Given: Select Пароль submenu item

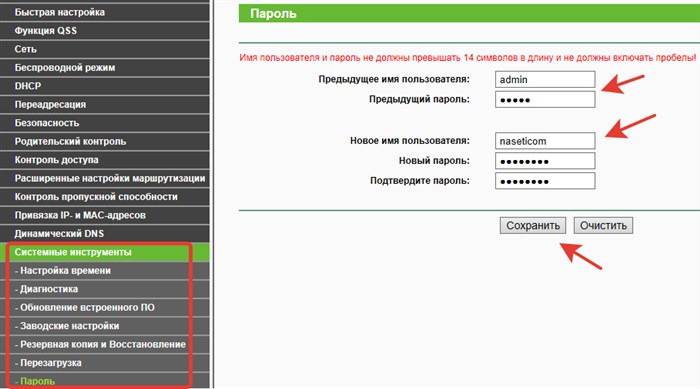Looking at the screenshot, I should coord(104,381).
